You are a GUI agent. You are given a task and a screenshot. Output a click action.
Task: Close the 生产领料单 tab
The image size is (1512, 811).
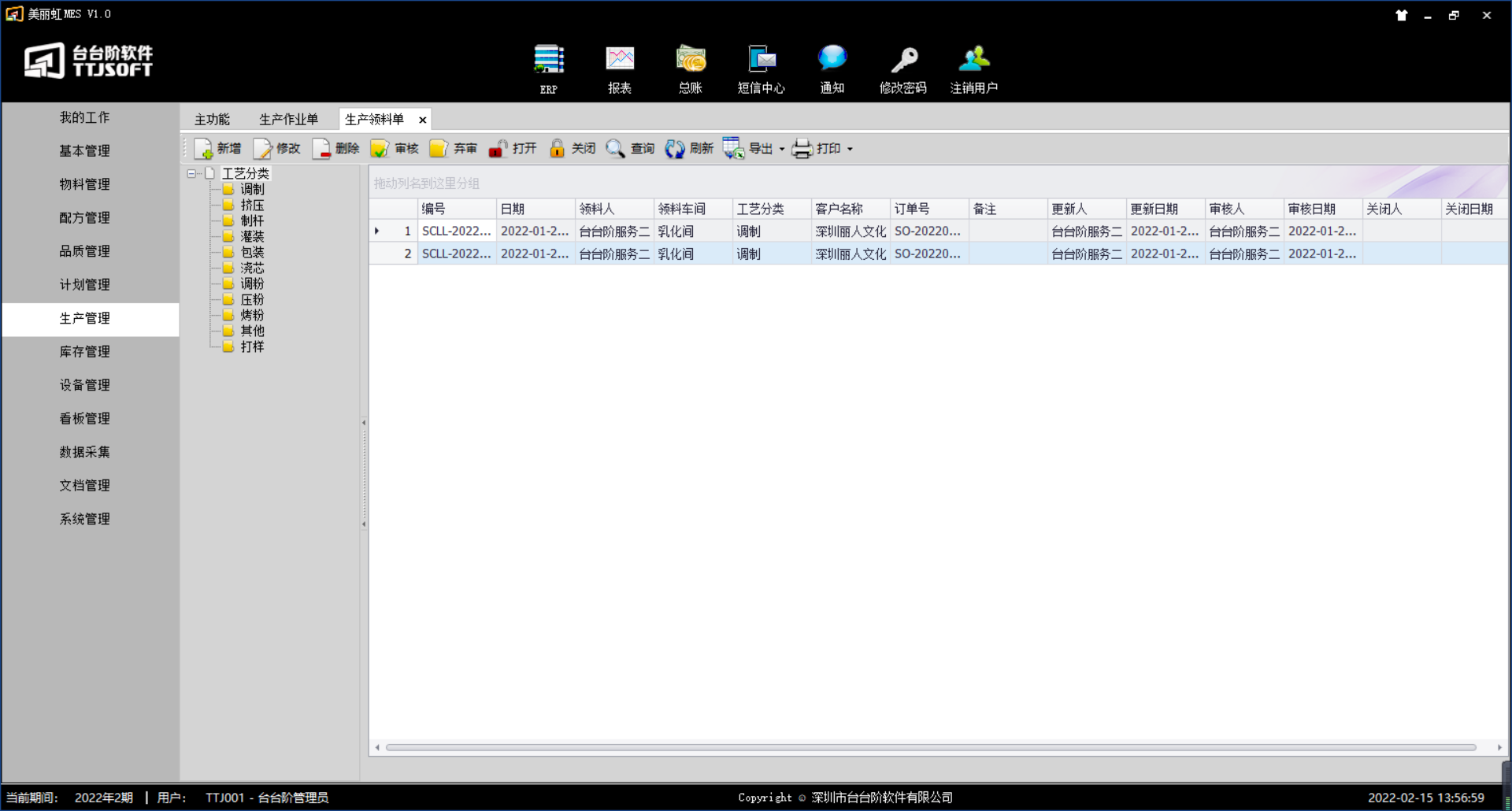(x=423, y=120)
